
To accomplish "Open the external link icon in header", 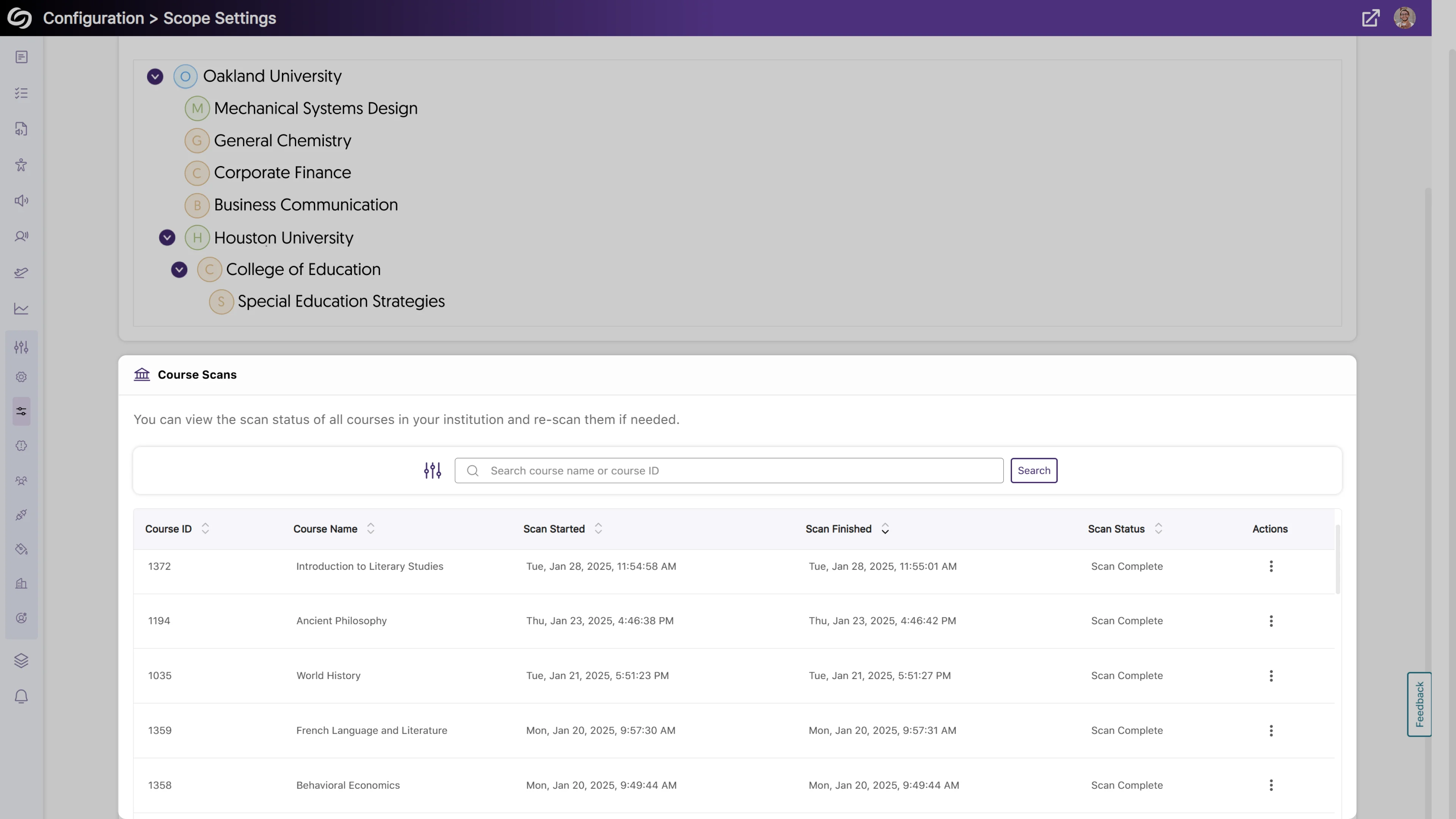I will pos(1370,18).
